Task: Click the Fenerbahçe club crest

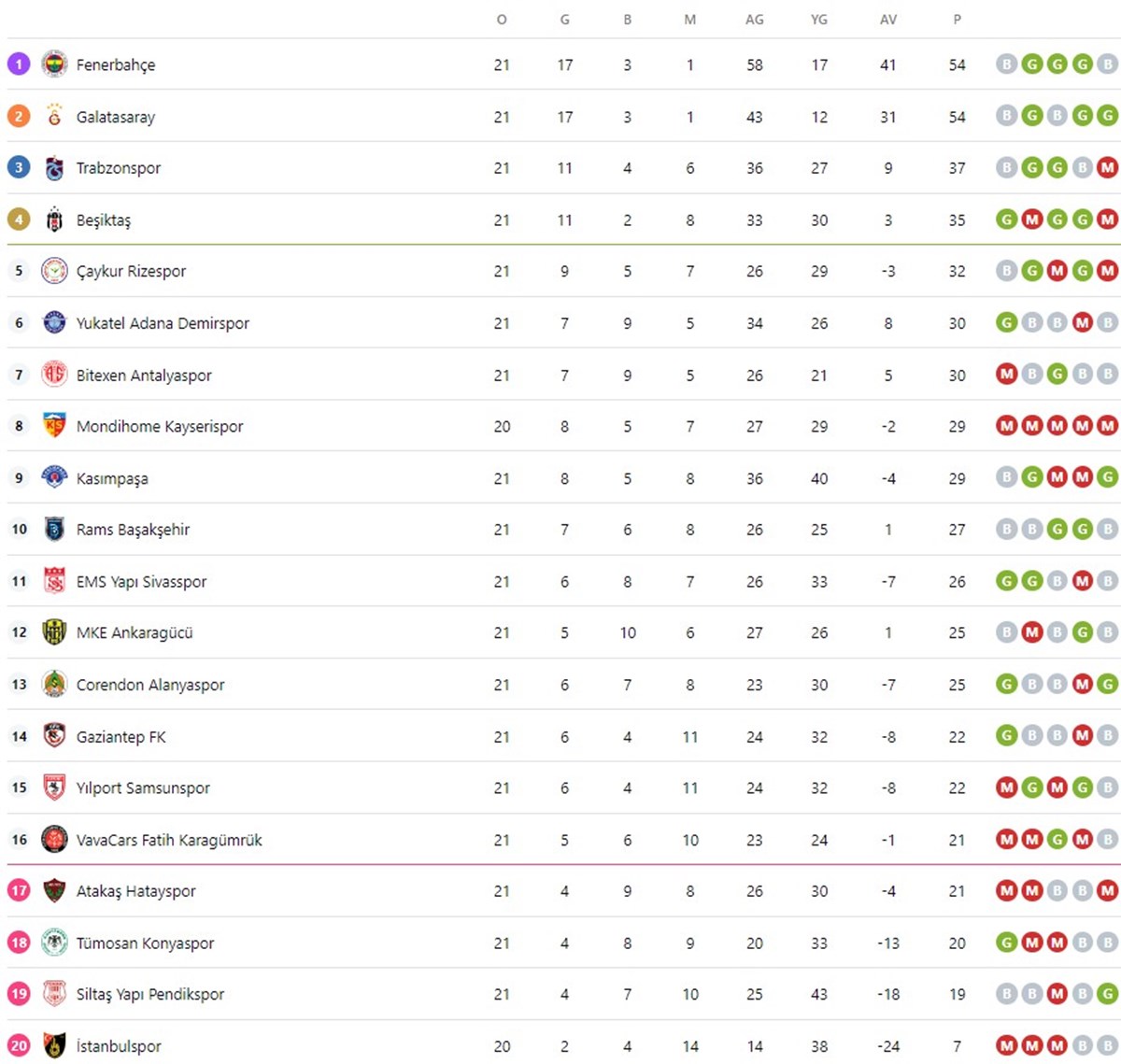Action: (x=54, y=64)
